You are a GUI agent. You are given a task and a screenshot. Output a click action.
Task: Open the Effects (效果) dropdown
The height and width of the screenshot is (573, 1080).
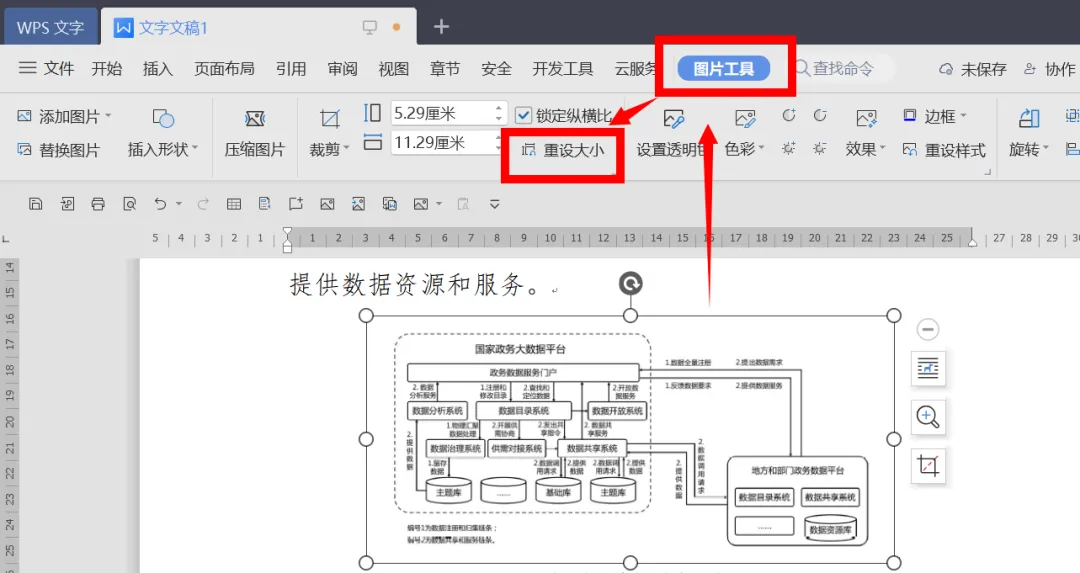click(x=882, y=147)
